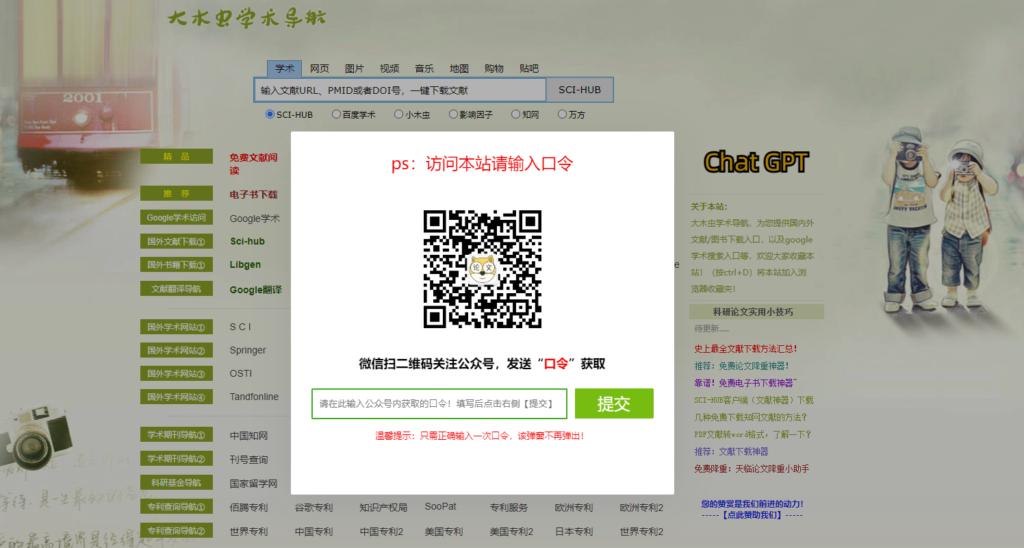
Task: Select the 知网 radio option
Action: point(515,114)
